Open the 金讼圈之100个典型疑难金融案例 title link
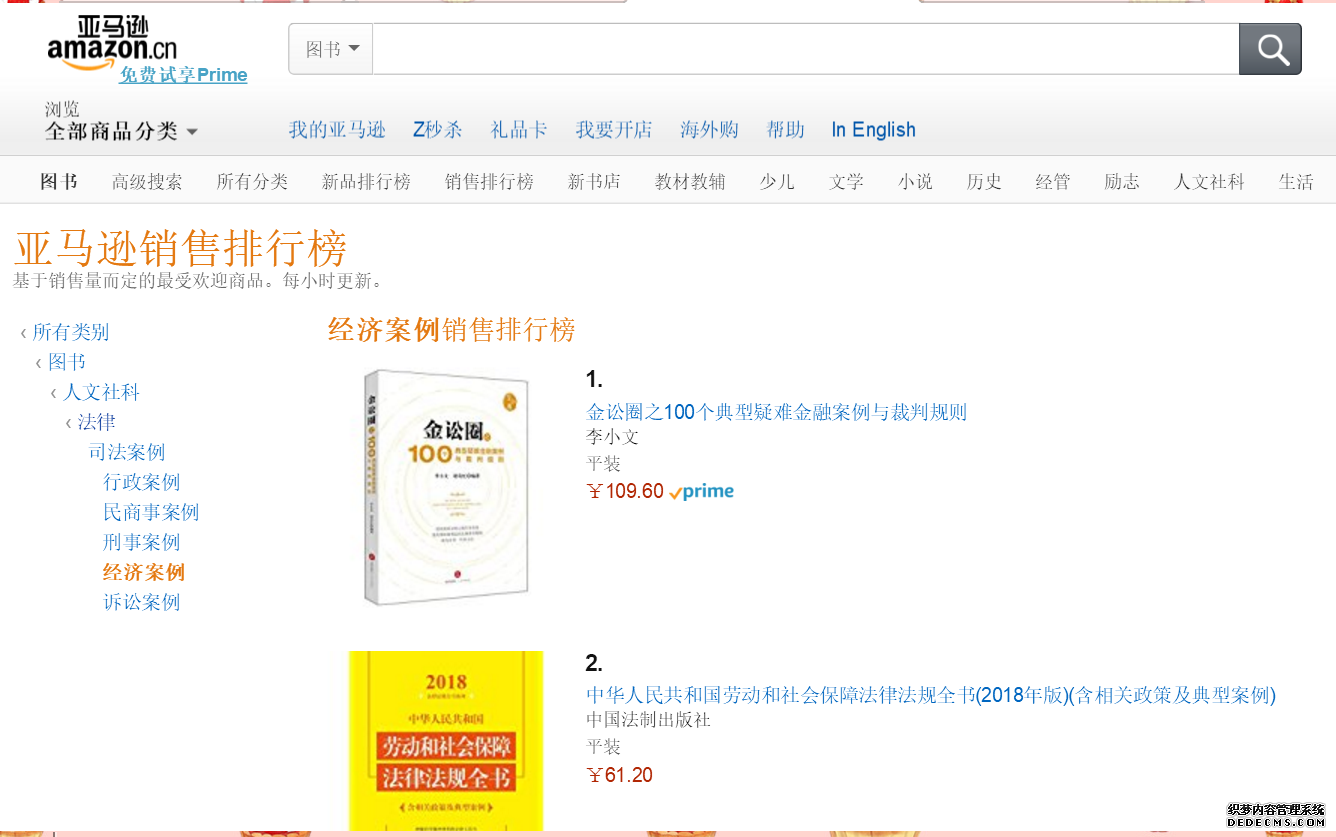 pyautogui.click(x=776, y=412)
